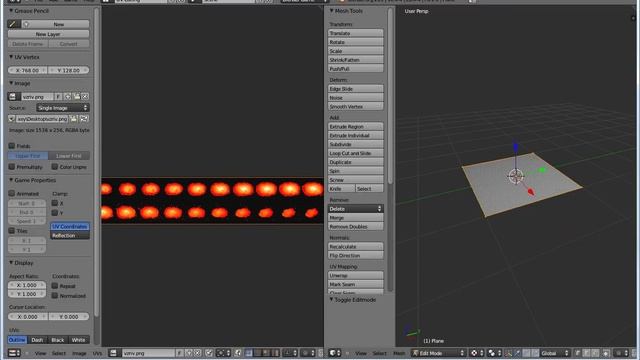
Task: Open pivot point icon in 3D view header
Action: point(494,353)
